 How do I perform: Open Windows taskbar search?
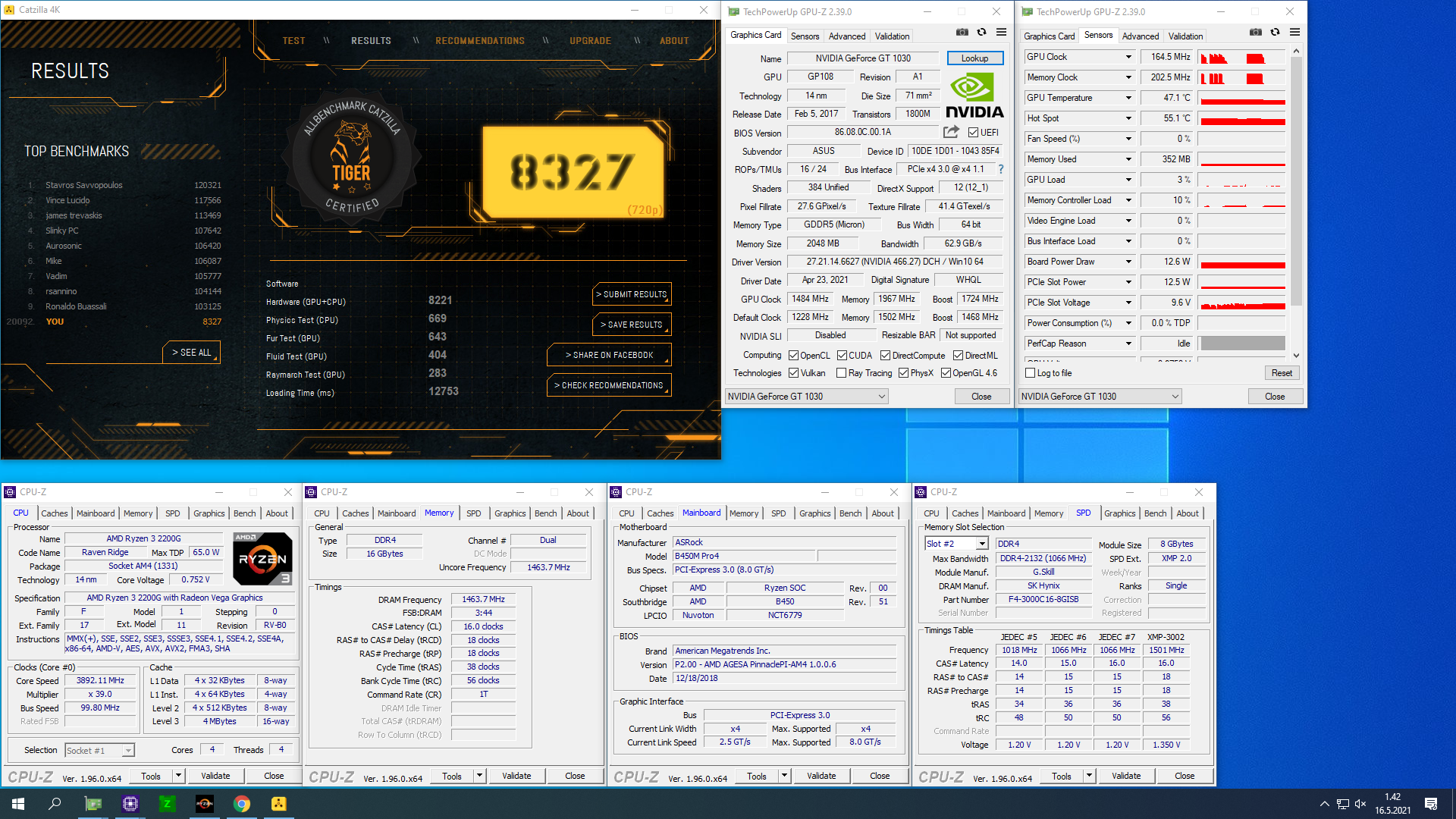pos(55,804)
